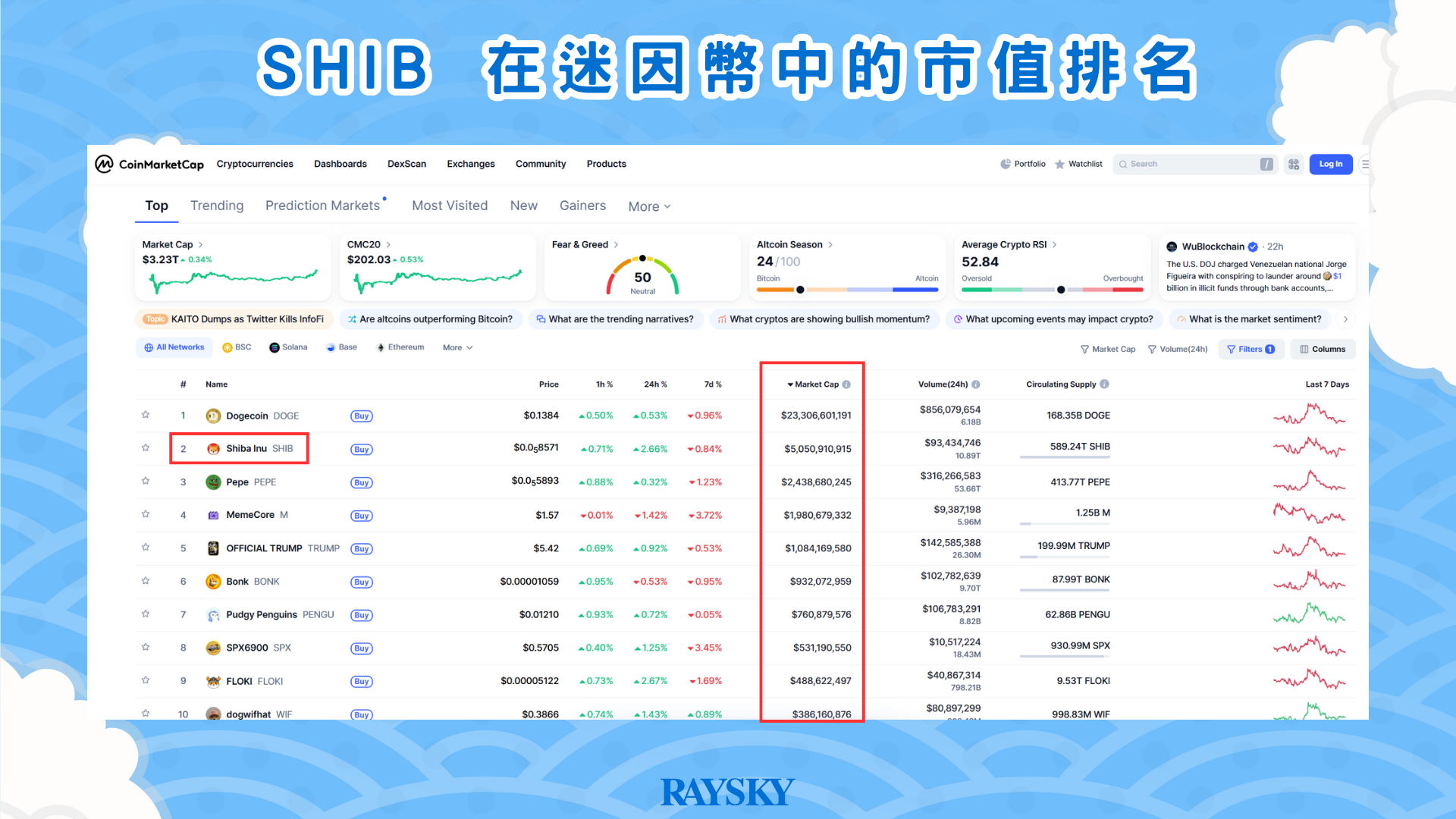Open the Filters button
This screenshot has width=1456, height=819.
1251,349
